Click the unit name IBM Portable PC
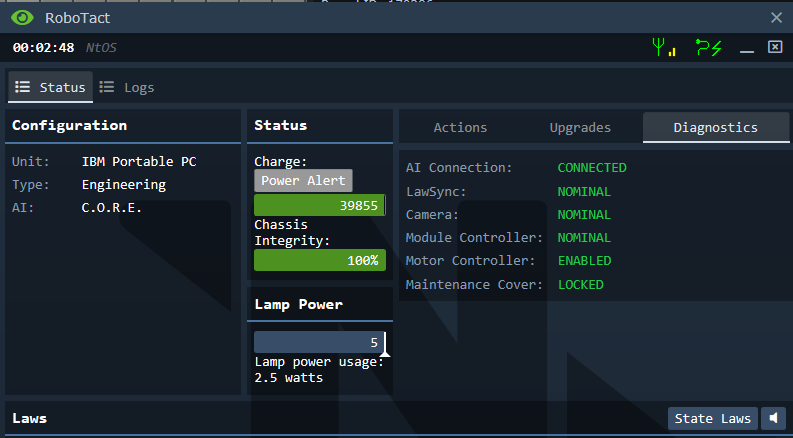The image size is (793, 438). pos(139,161)
